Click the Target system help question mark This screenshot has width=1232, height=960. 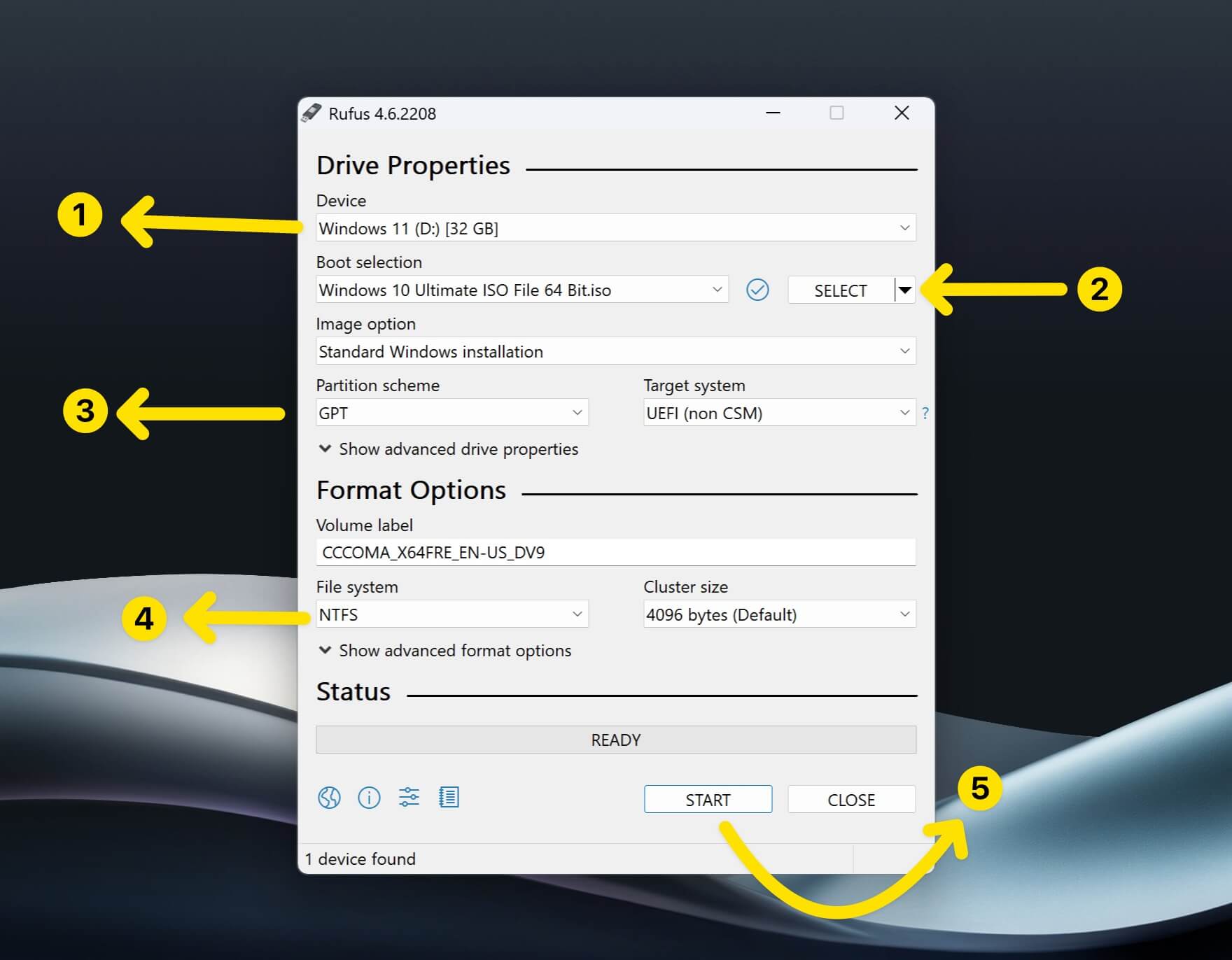[925, 413]
